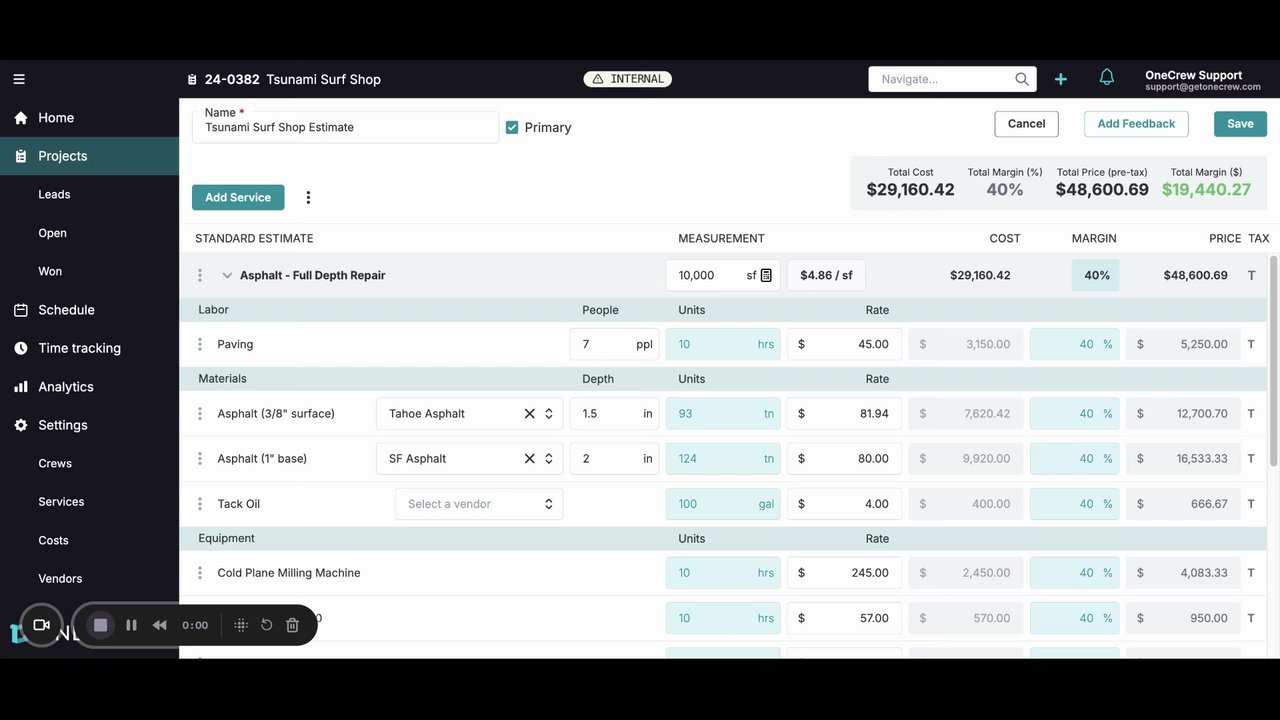Open the row menu dots for Cold Plane Milling Machine
The height and width of the screenshot is (720, 1280).
[200, 573]
